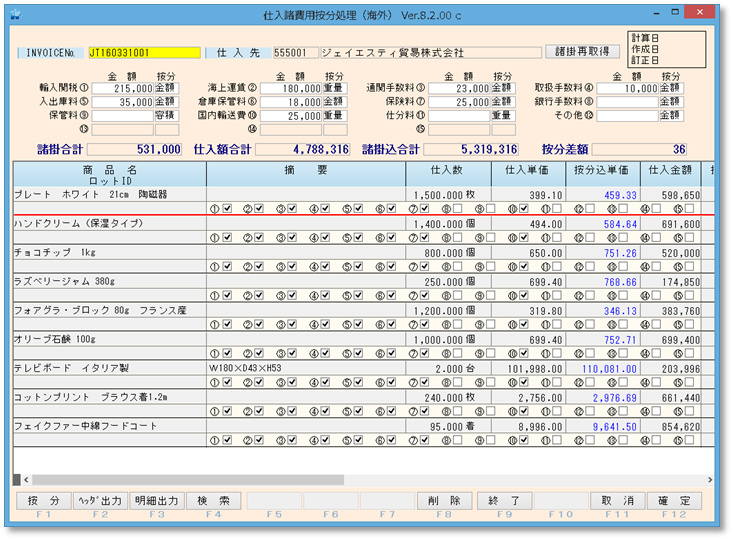Uncheck checkbox ⑦ in the オリーブ石鹸 100g row
Viewport: 733px width, 540px height.
424,353
